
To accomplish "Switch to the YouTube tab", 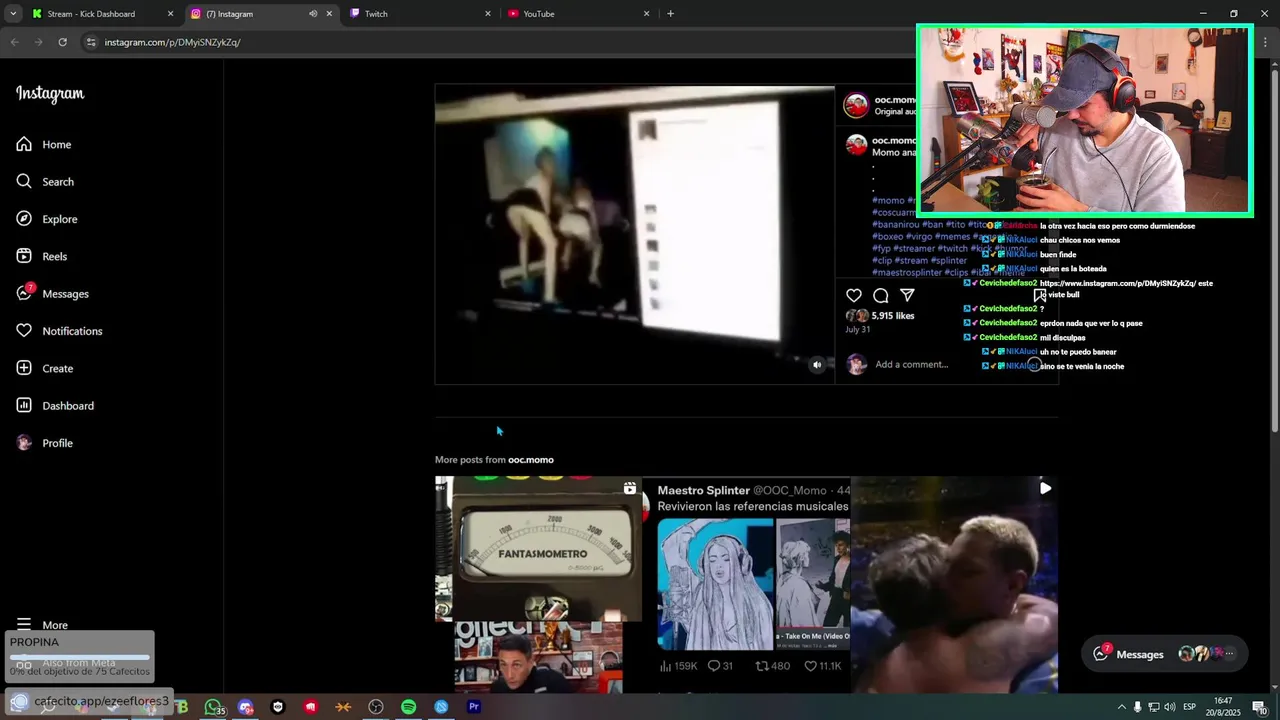I will coord(579,14).
